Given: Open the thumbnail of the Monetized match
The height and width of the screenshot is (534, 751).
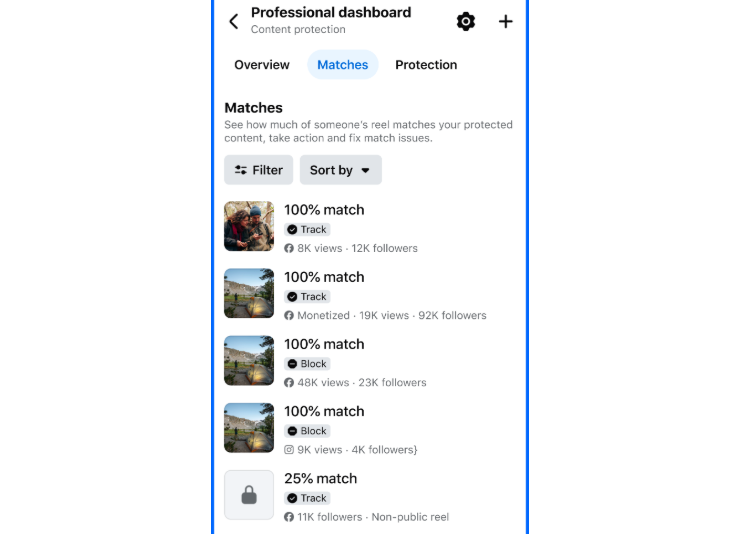Looking at the screenshot, I should click(249, 293).
